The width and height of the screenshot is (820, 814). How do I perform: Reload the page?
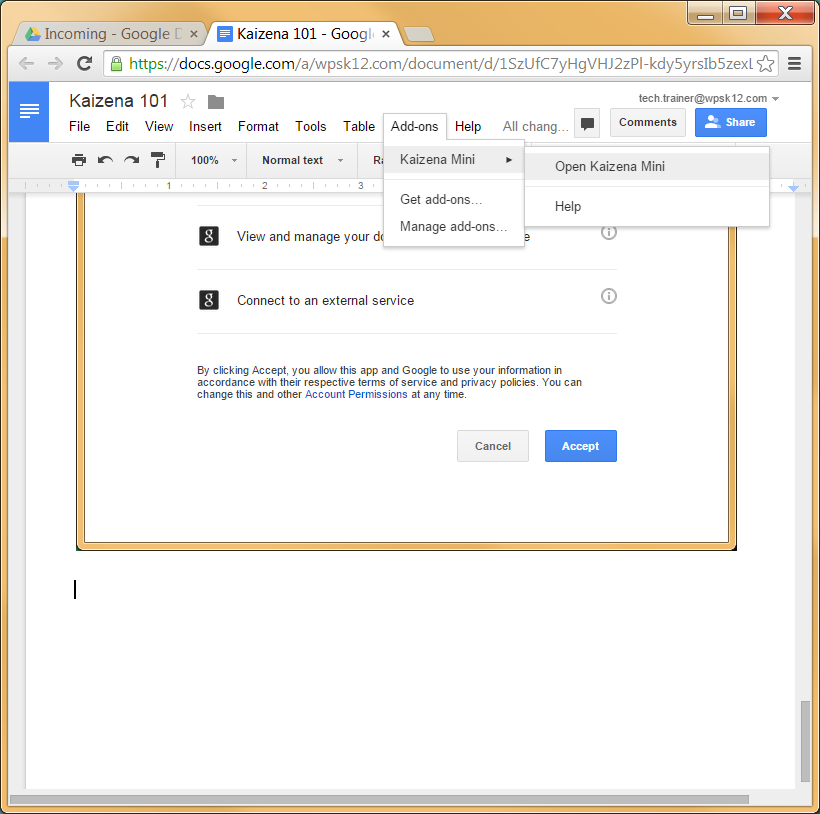[x=84, y=64]
